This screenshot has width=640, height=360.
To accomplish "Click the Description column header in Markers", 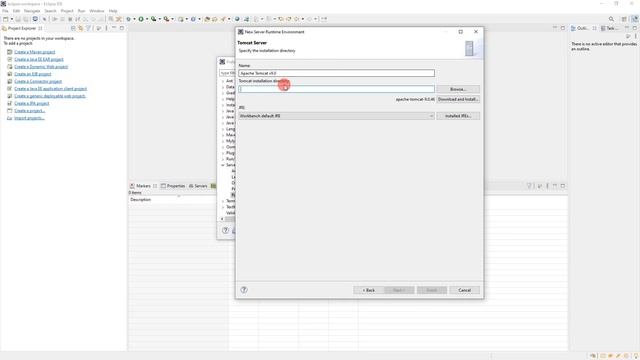I will coord(141,200).
